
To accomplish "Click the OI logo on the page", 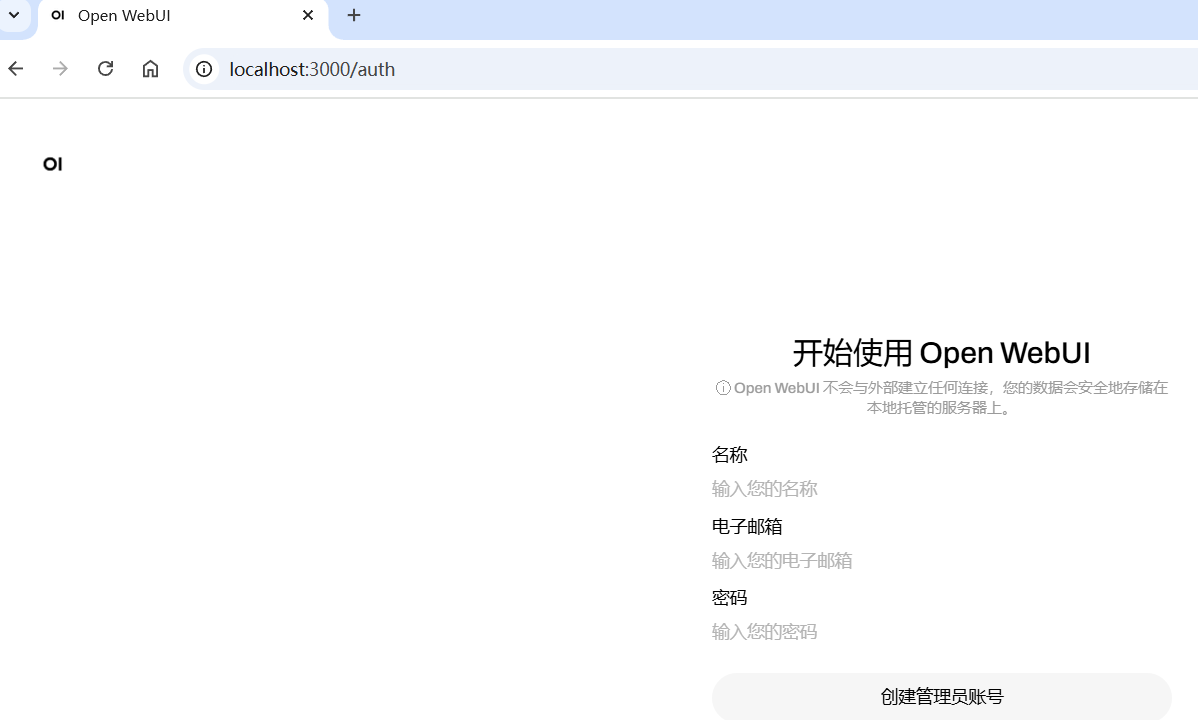I will 53,164.
